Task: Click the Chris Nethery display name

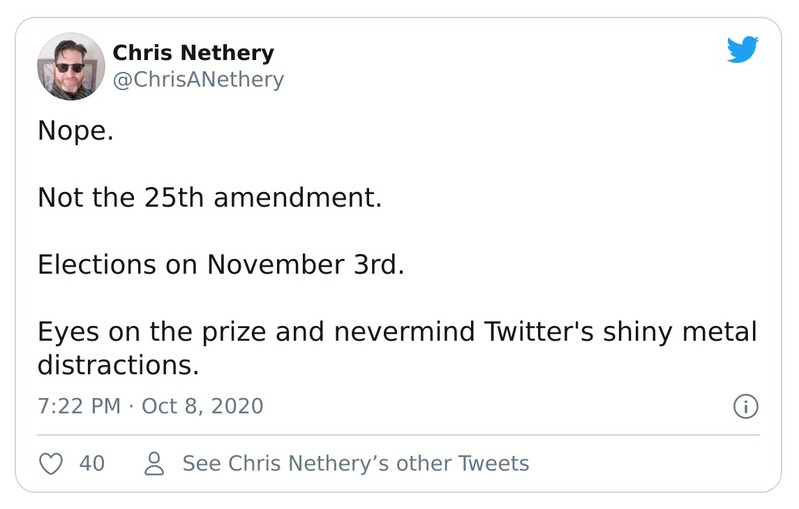Action: point(193,53)
